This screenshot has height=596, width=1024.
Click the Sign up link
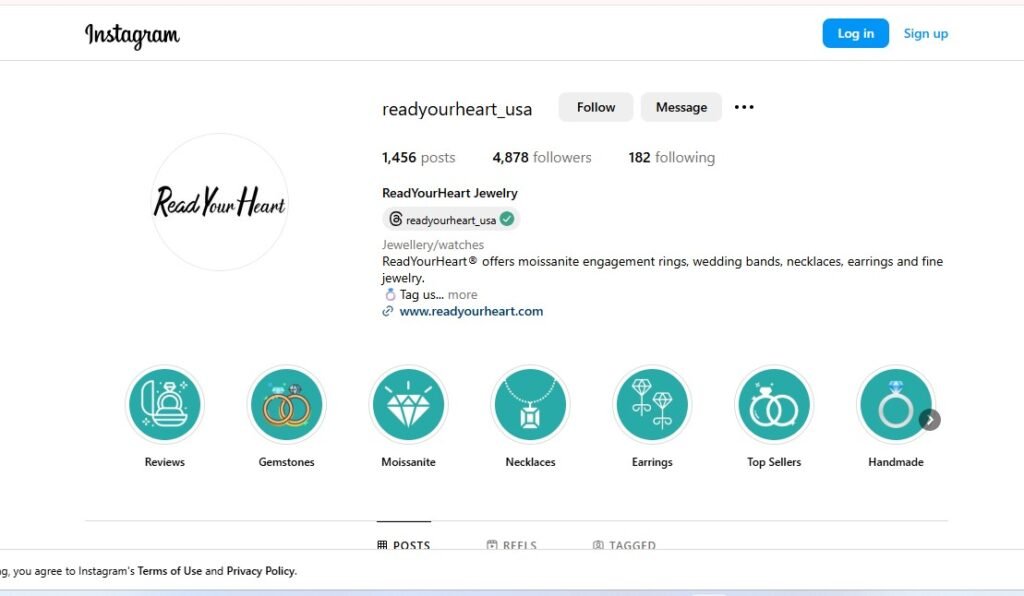tap(925, 33)
